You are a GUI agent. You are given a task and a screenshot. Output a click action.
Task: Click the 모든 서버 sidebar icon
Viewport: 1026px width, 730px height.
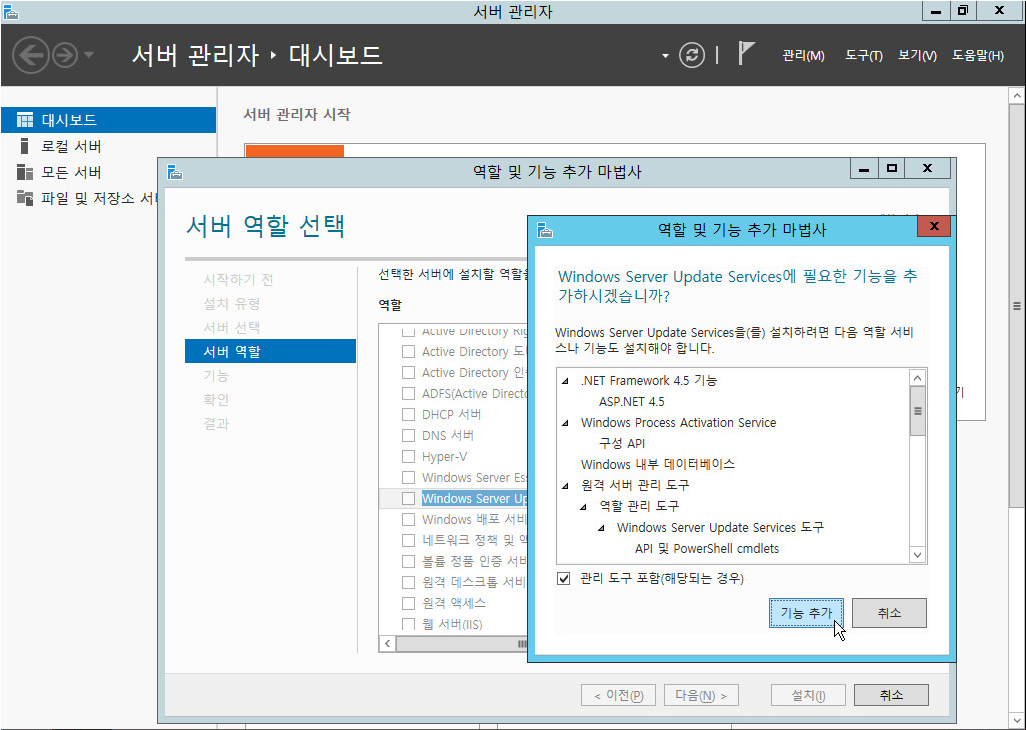[25, 172]
